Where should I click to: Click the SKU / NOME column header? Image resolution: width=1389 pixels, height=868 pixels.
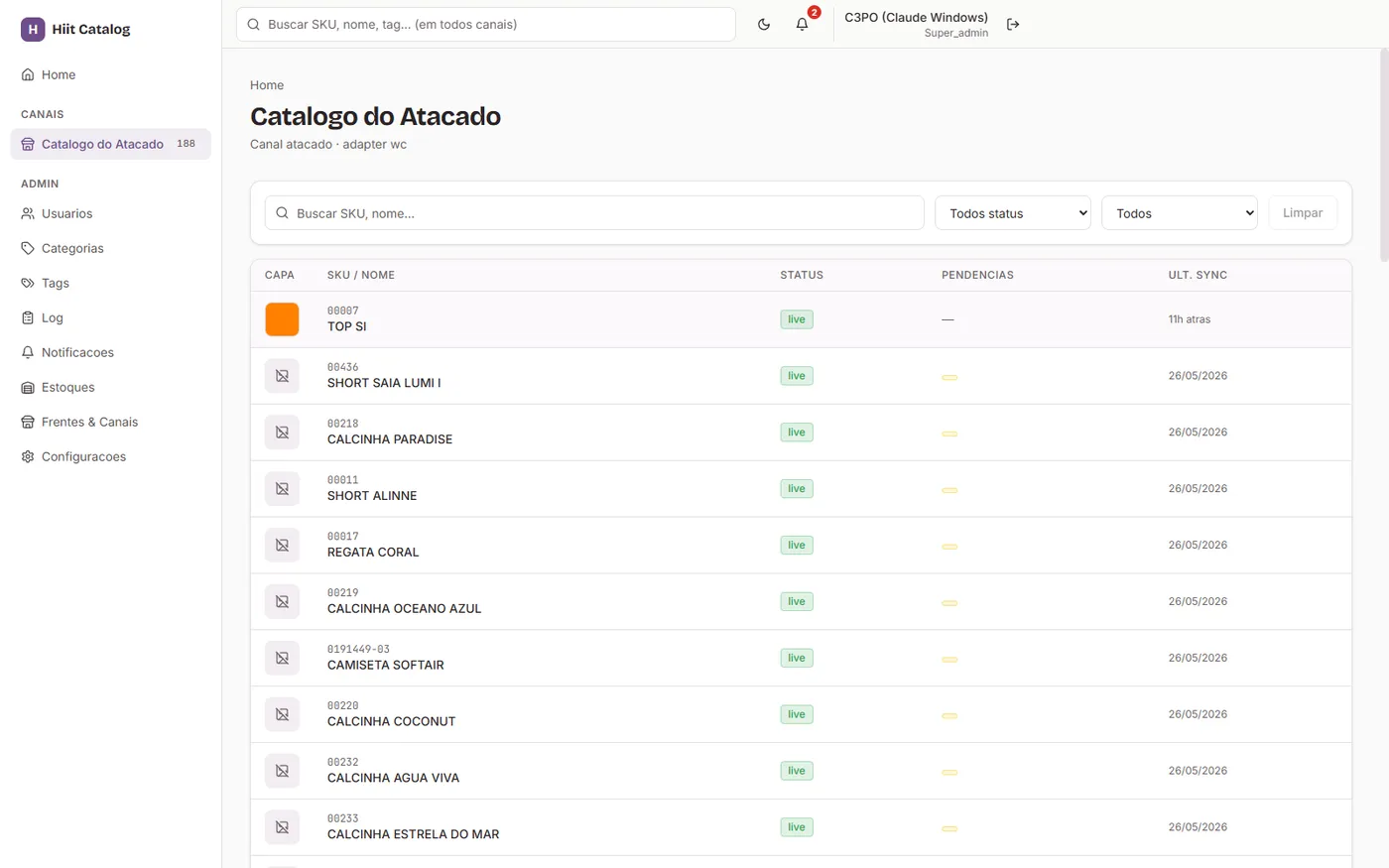(x=361, y=275)
